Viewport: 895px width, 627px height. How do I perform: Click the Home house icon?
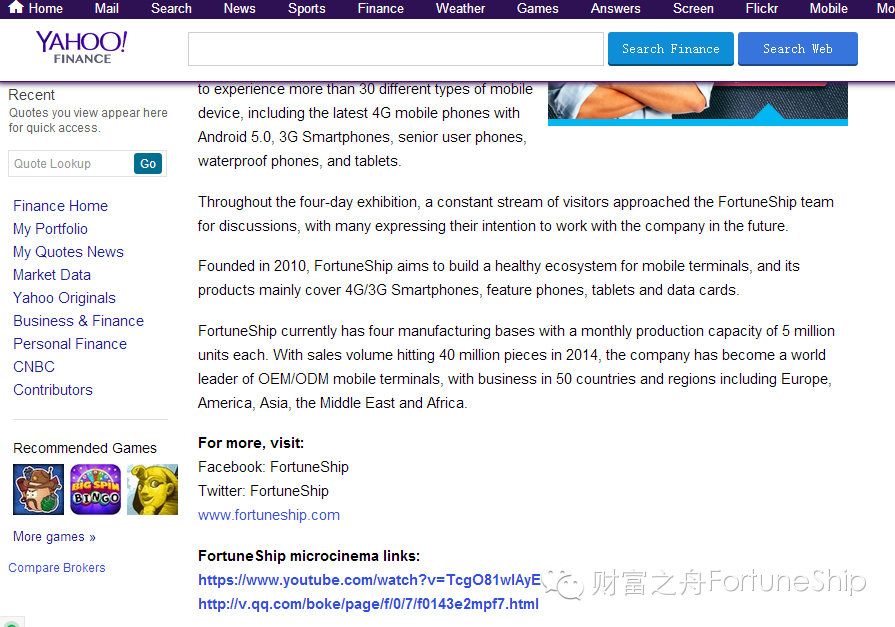pyautogui.click(x=15, y=7)
